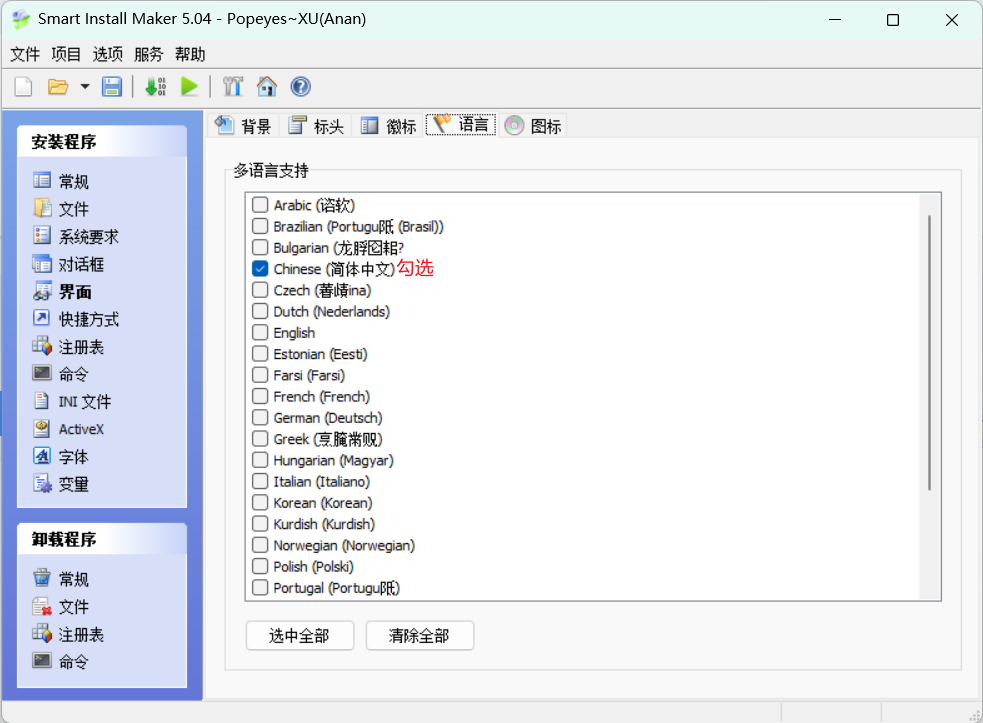Open help with the question mark icon
This screenshot has width=983, height=723.
click(x=300, y=87)
